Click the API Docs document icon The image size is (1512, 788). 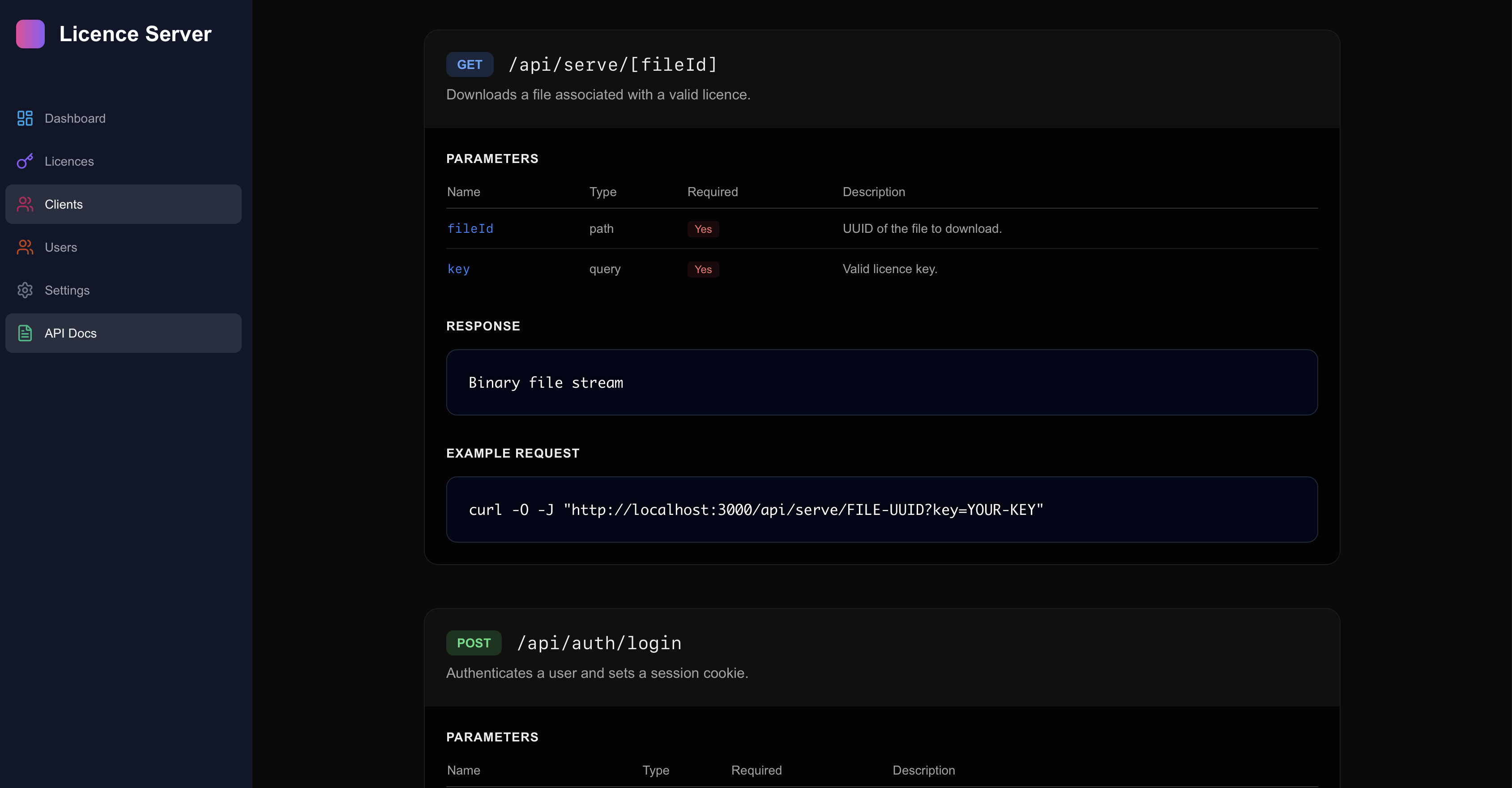coord(24,333)
